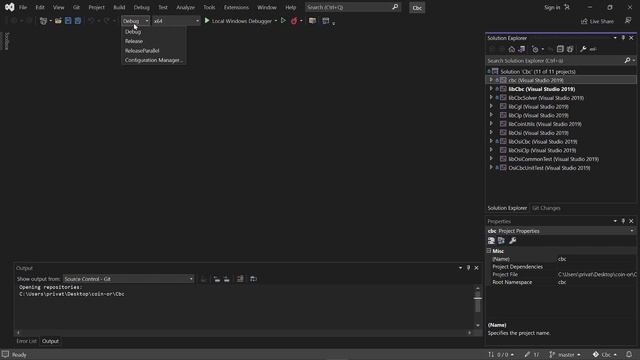Click the Solution Explorer search magnifier icon
Viewport: 640px width, 360px height.
[x=627, y=60]
